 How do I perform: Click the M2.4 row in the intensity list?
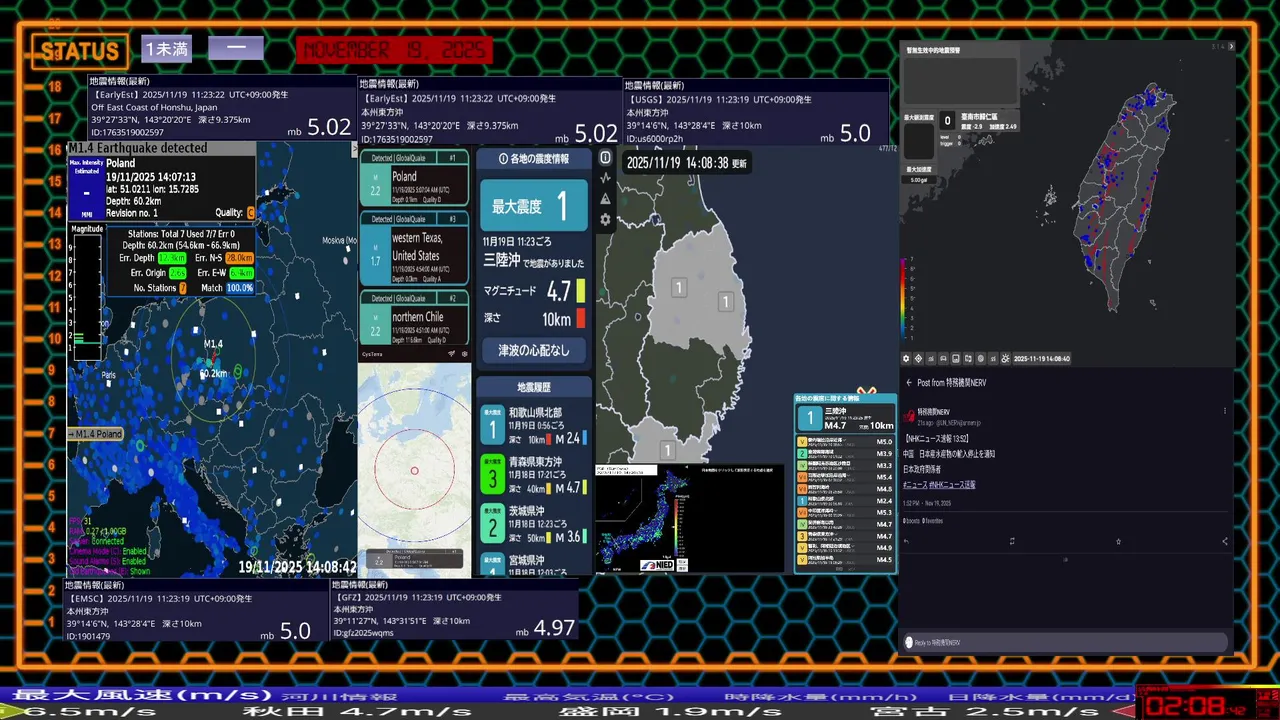click(x=845, y=501)
